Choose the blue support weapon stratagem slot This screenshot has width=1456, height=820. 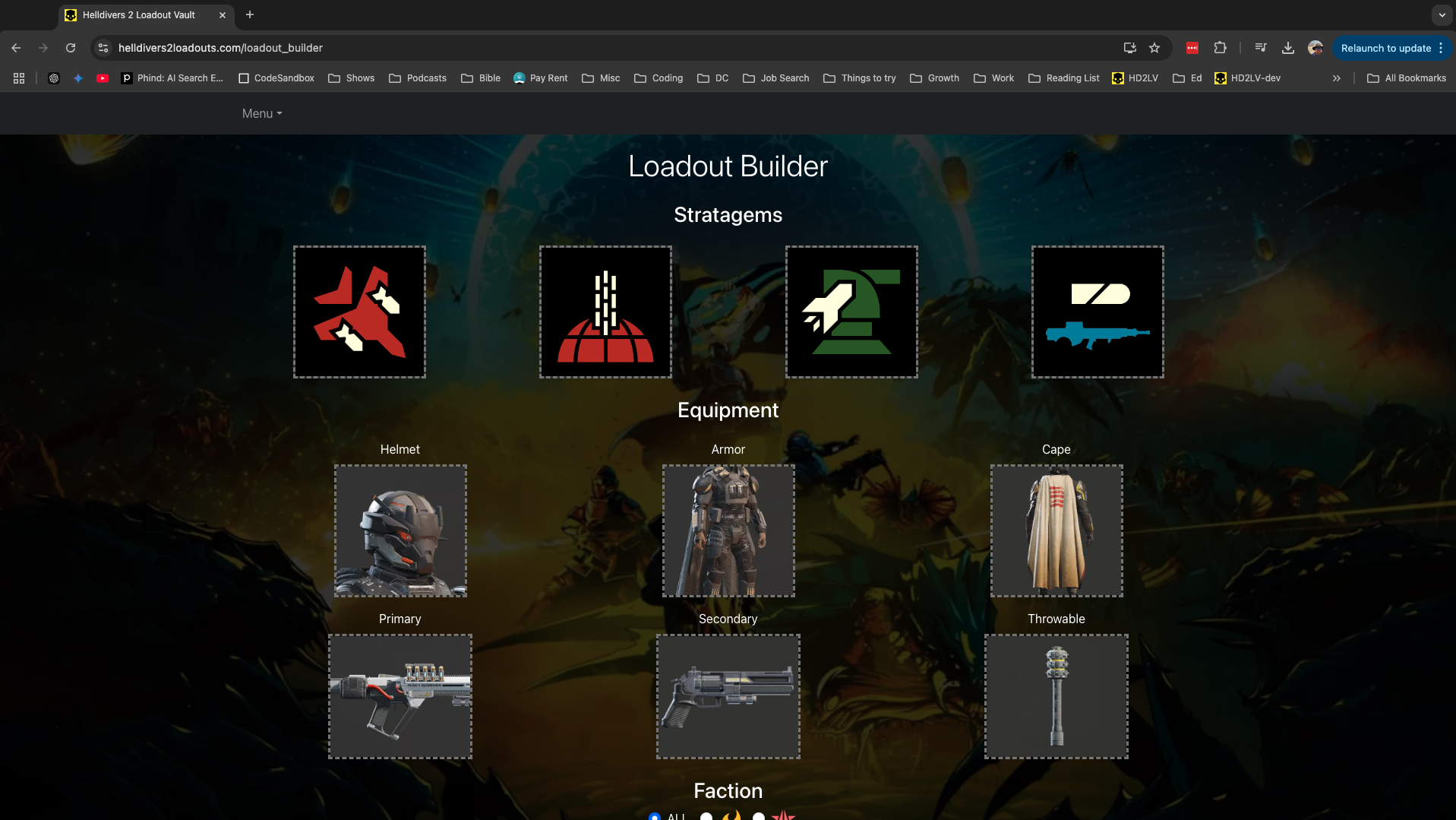tap(1098, 312)
